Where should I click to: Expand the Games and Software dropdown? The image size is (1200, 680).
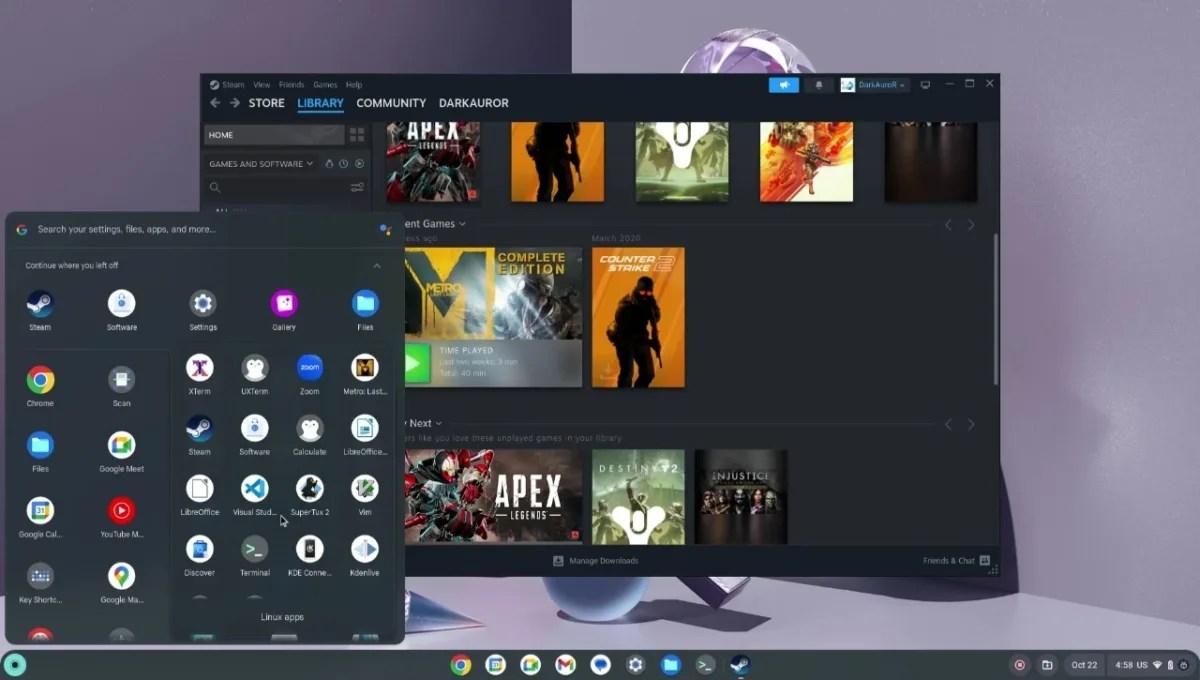click(261, 164)
